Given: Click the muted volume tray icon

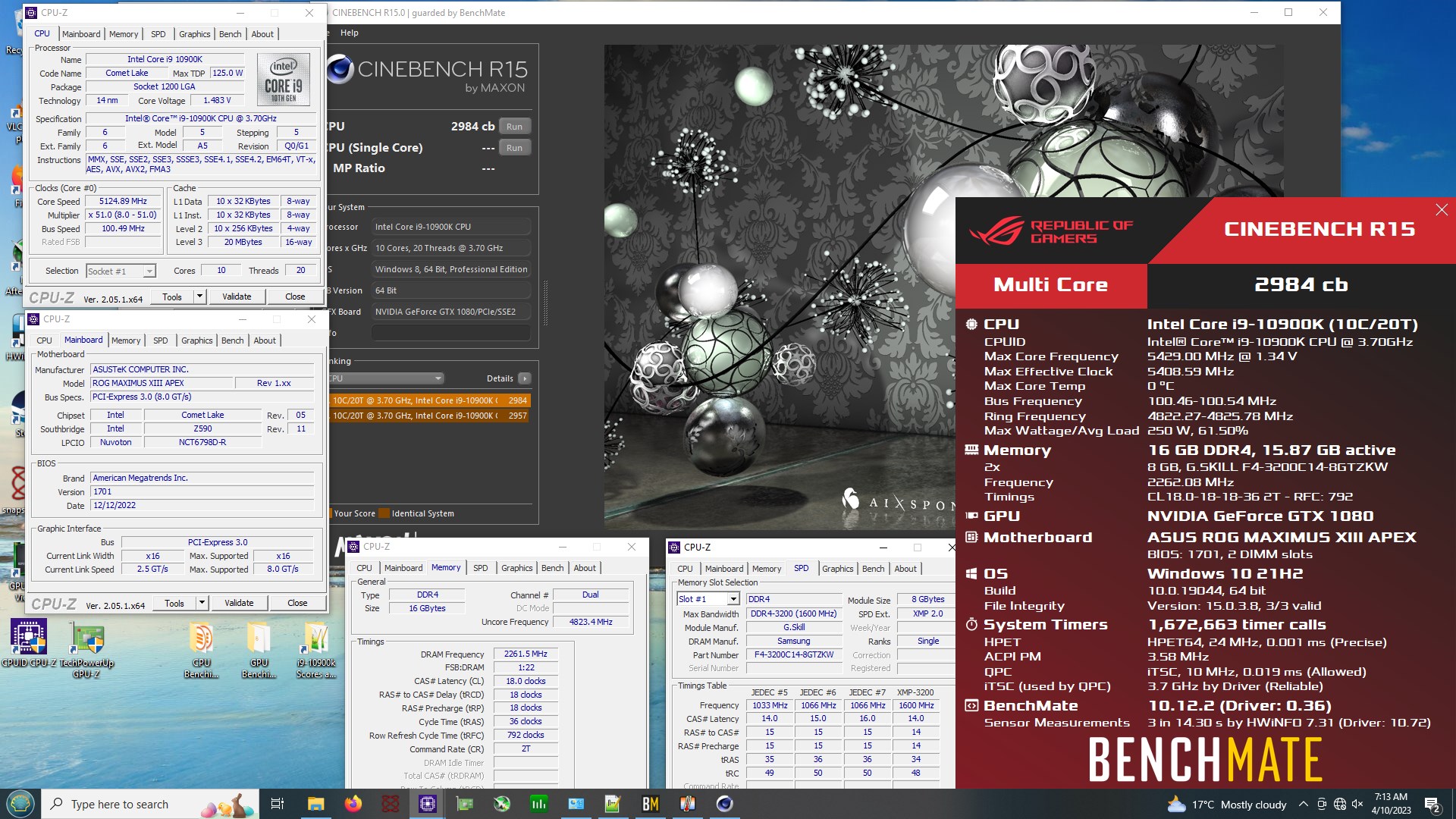Looking at the screenshot, I should coord(1357,805).
